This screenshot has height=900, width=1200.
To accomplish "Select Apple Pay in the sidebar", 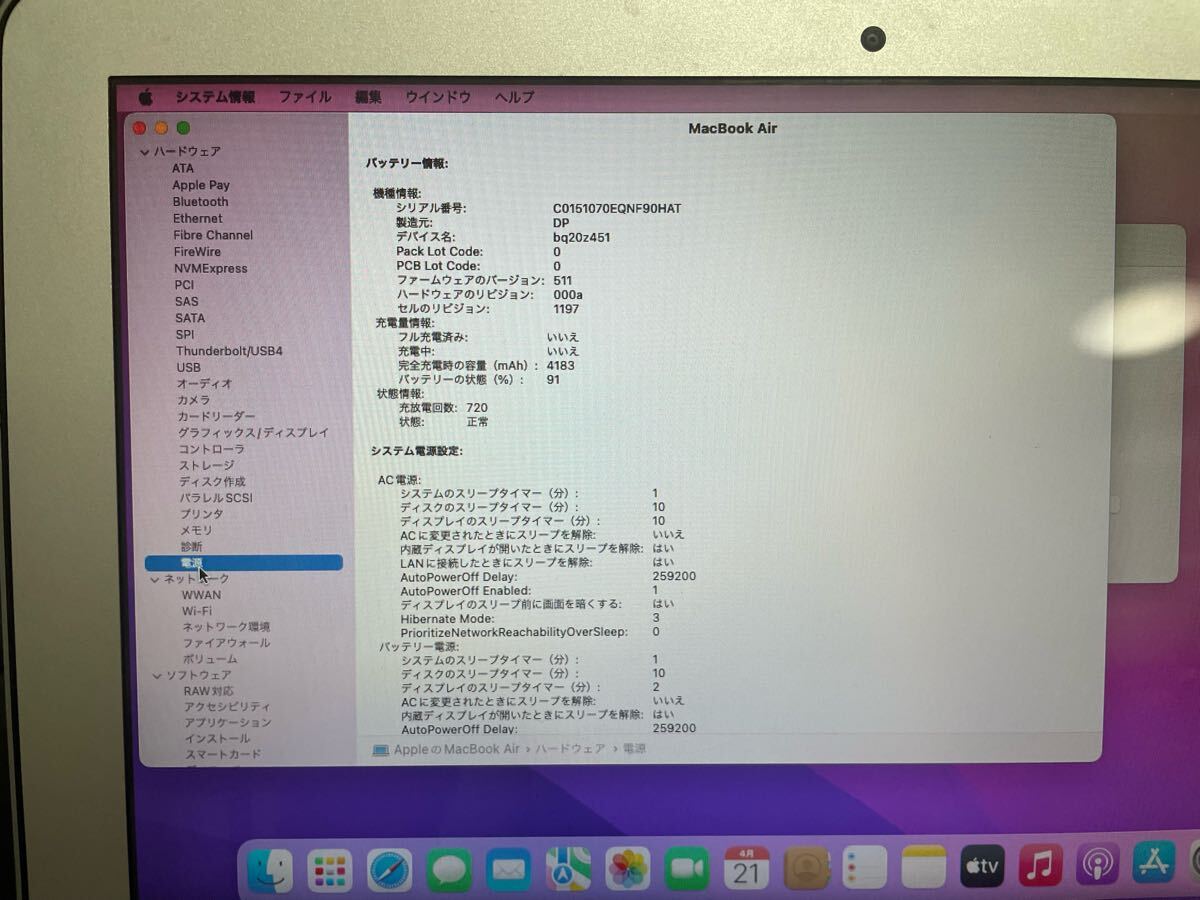I will point(201,185).
